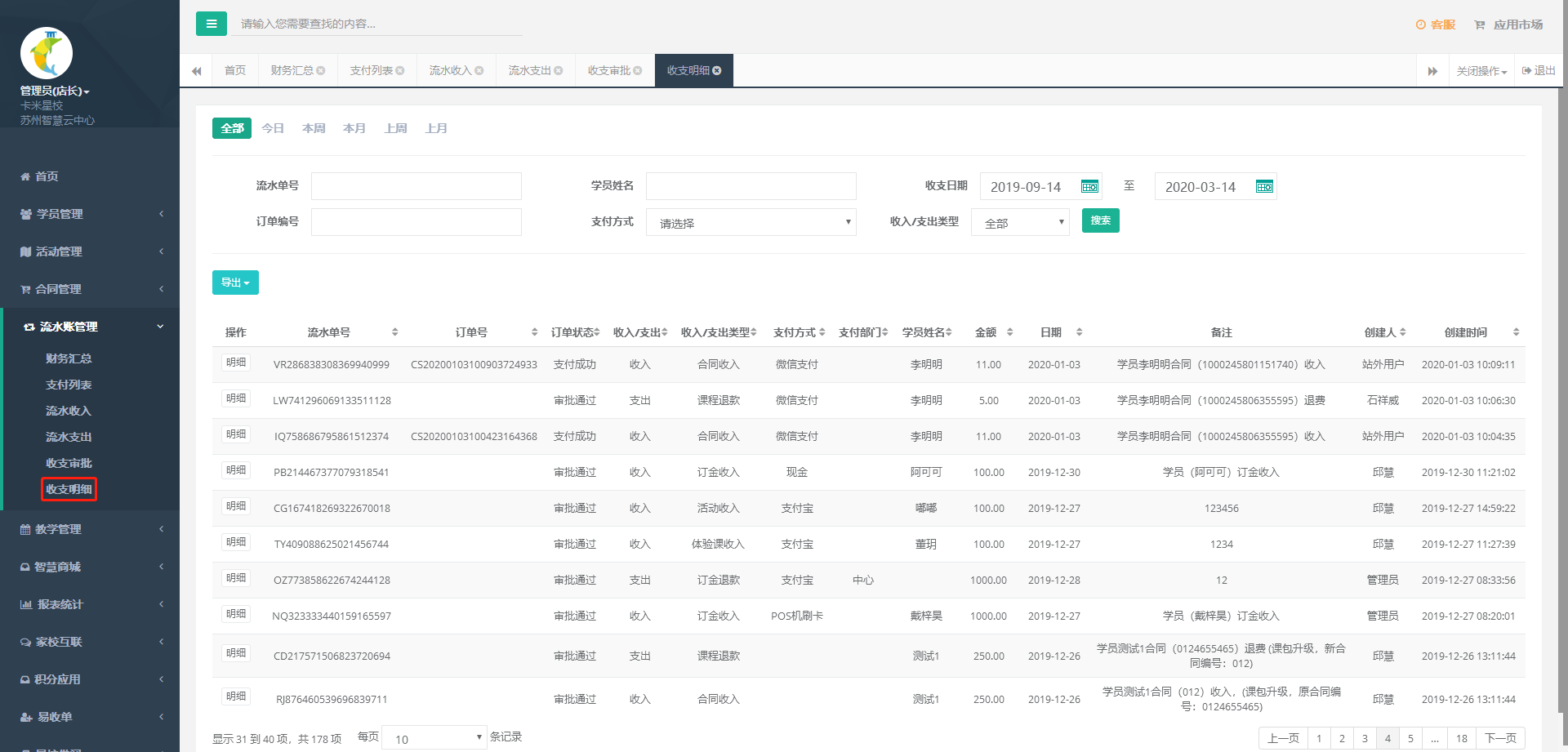Screen dimensions: 1568x752
Task: Open calendar picker for start date 2019-09-14
Action: point(1089,187)
